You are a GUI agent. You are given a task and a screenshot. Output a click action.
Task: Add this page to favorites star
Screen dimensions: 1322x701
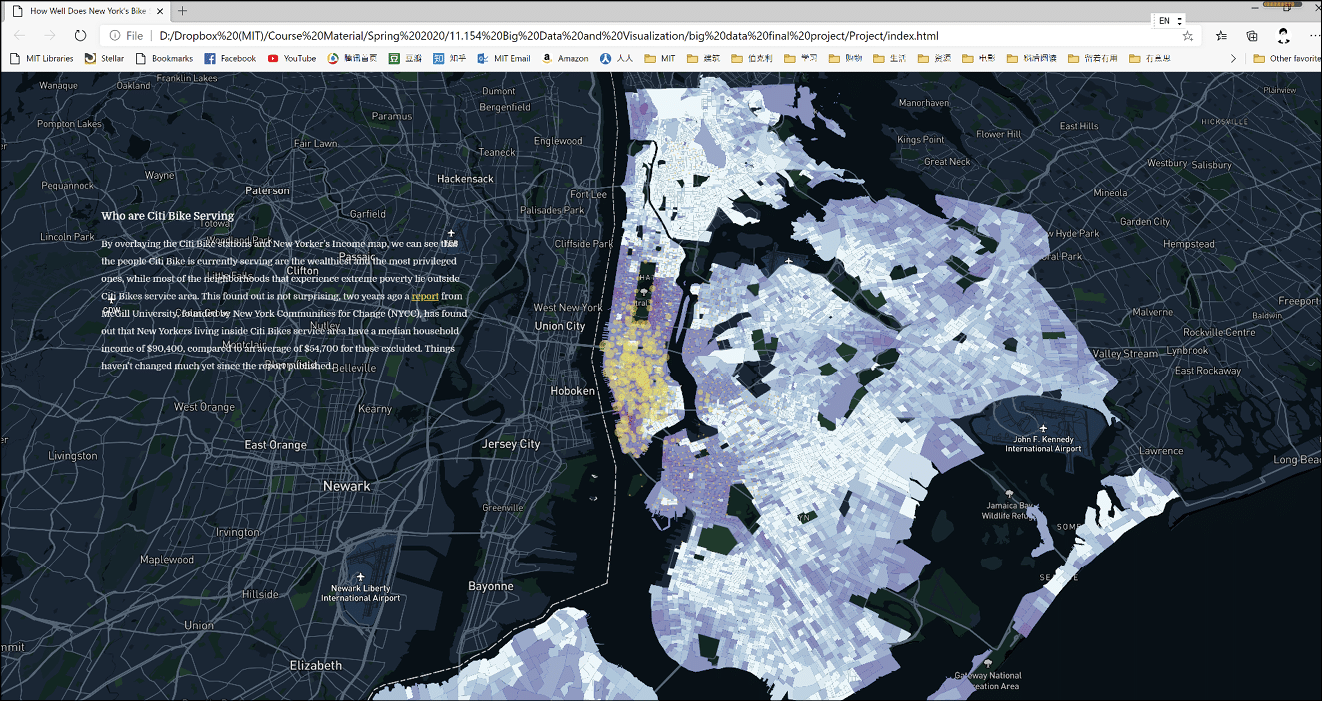[x=1188, y=35]
